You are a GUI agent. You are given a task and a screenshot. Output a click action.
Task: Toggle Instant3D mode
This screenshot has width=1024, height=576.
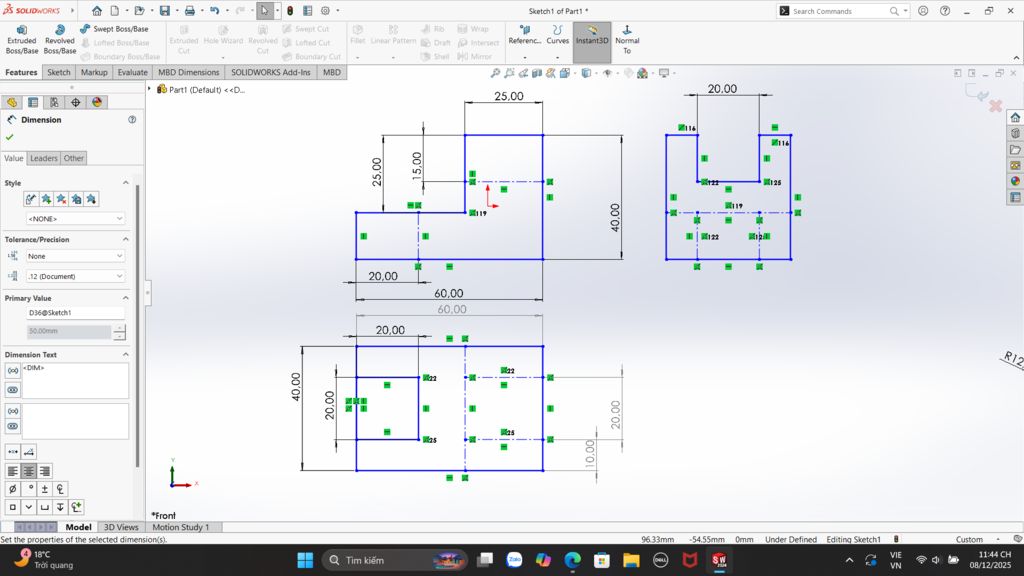(592, 42)
